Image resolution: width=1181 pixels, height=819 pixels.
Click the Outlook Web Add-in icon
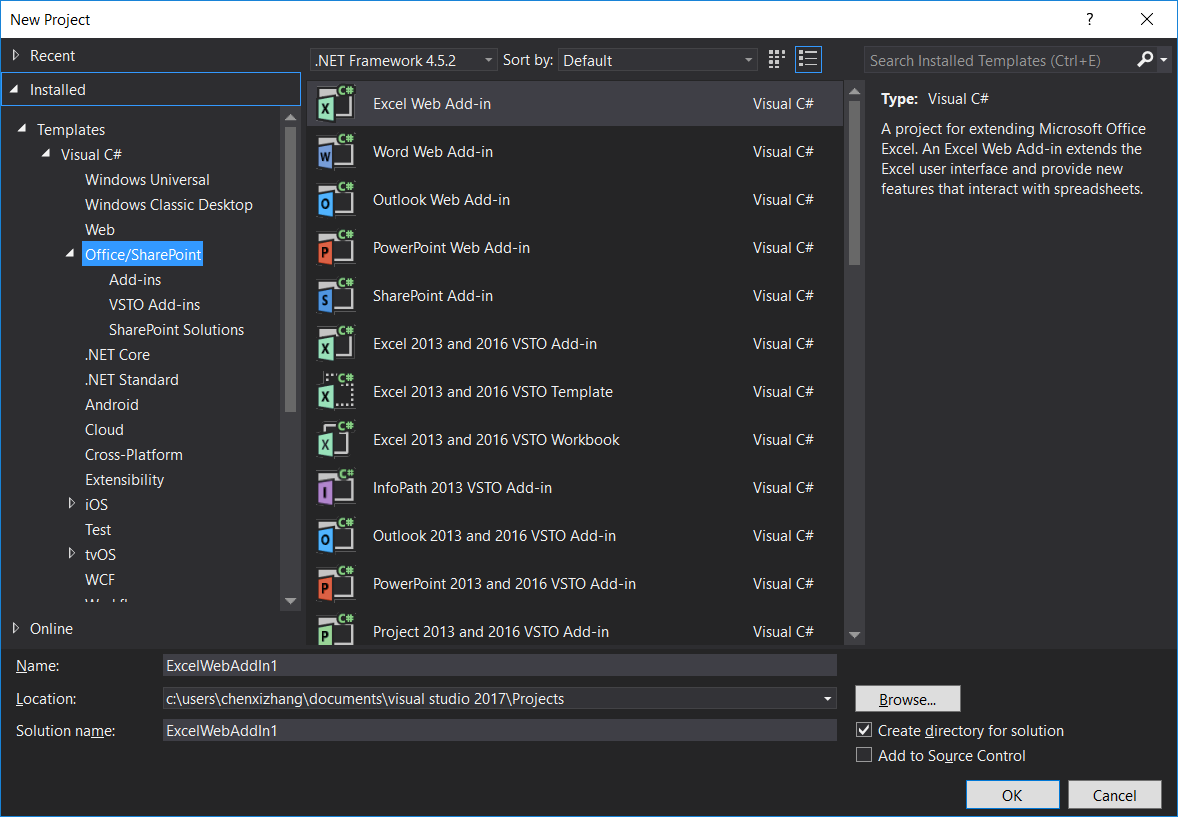(x=335, y=200)
